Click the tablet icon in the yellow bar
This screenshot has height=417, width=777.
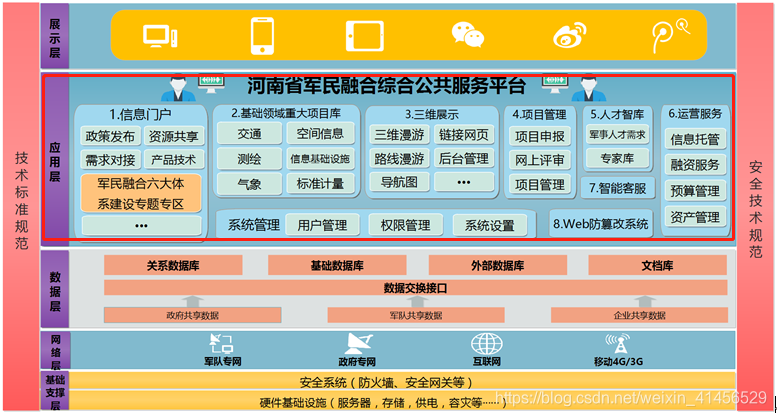tap(365, 36)
